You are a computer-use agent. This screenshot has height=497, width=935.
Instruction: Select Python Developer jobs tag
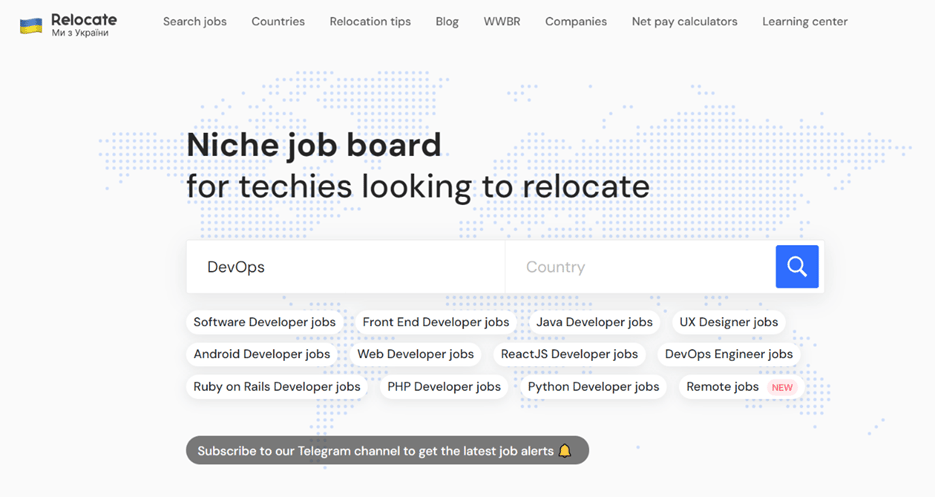[593, 387]
